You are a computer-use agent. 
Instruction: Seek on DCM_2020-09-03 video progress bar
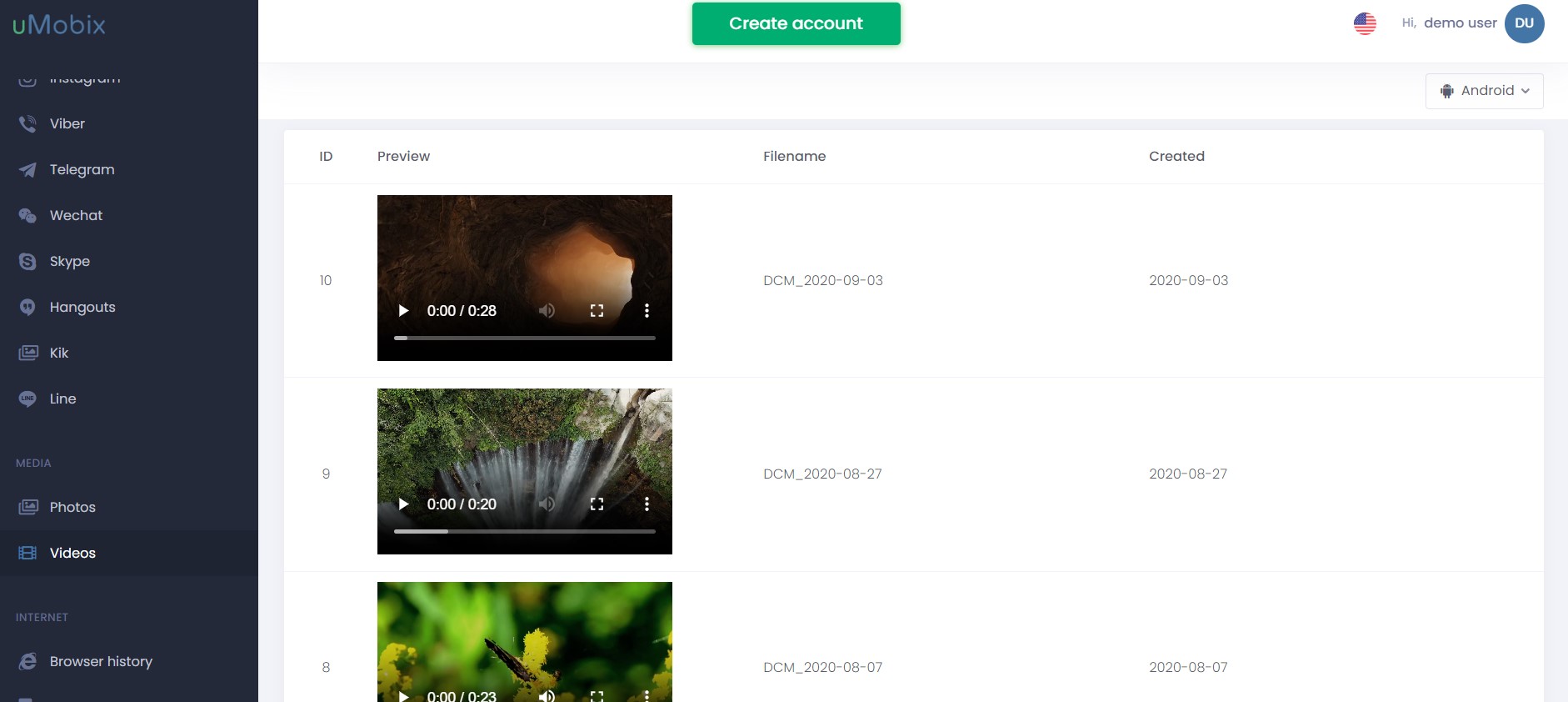click(525, 338)
